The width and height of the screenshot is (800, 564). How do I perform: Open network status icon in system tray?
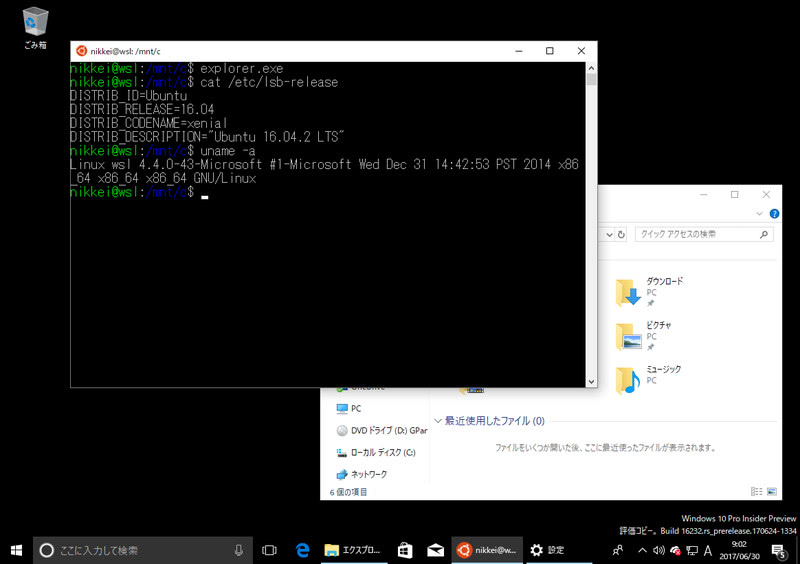pyautogui.click(x=692, y=550)
